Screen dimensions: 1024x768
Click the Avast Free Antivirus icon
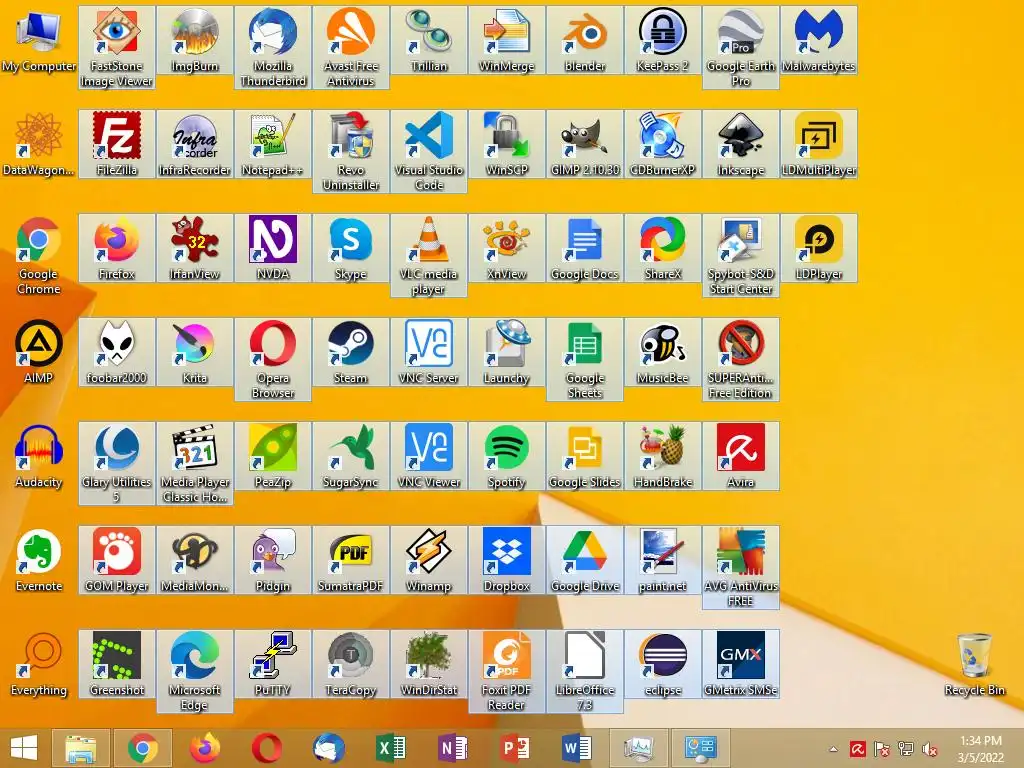coord(351,47)
